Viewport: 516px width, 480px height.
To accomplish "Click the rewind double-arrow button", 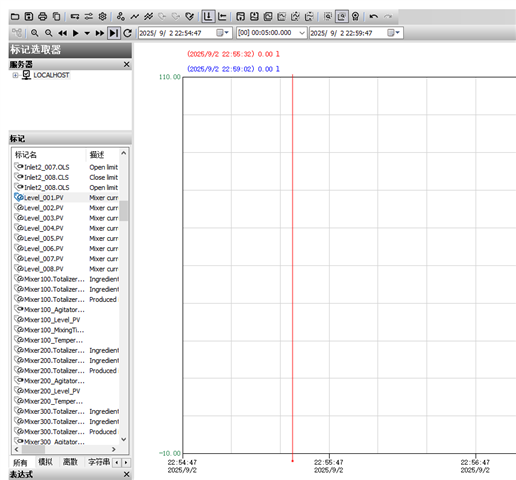I will tap(62, 33).
